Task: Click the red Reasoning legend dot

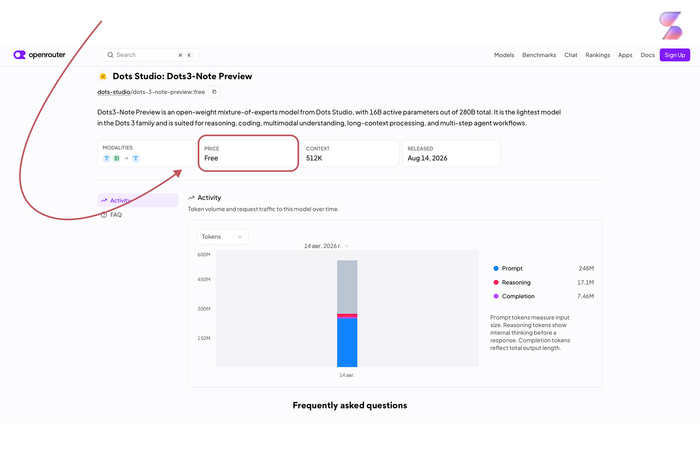Action: [496, 282]
